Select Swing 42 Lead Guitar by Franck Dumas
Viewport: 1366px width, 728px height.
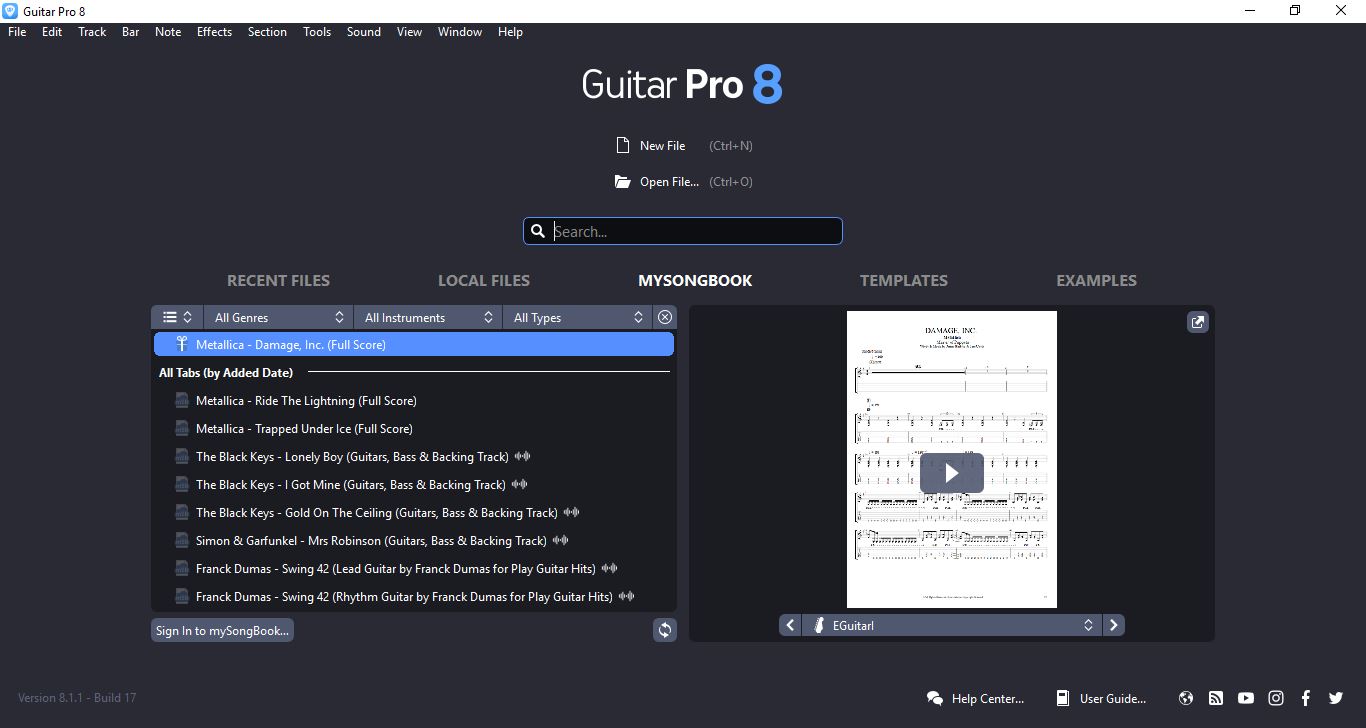coord(414,568)
